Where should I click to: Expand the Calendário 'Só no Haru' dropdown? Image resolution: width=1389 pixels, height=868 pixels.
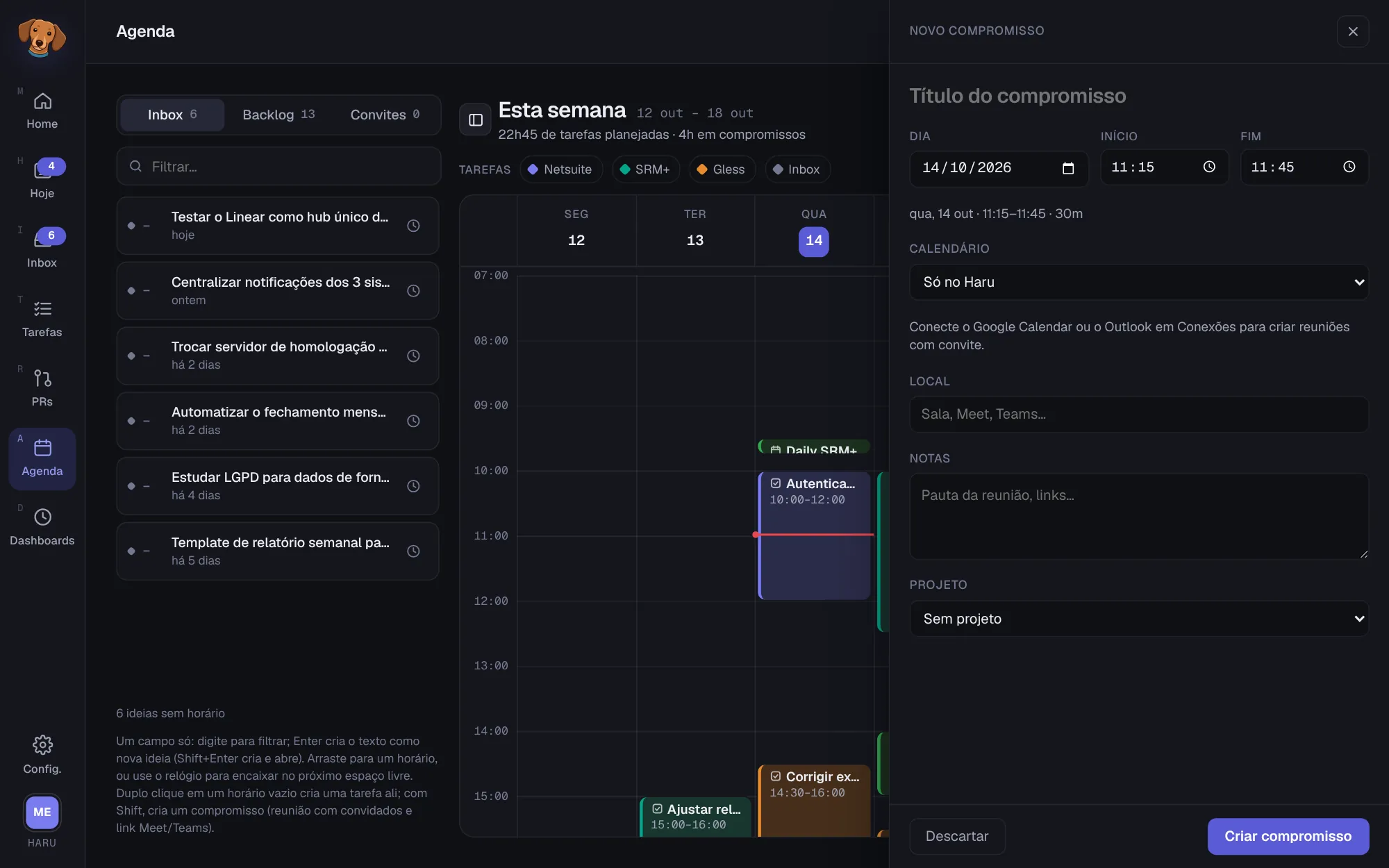click(1139, 282)
